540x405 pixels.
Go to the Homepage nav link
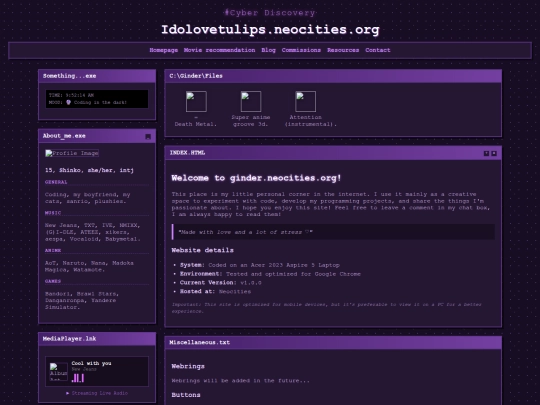click(164, 50)
